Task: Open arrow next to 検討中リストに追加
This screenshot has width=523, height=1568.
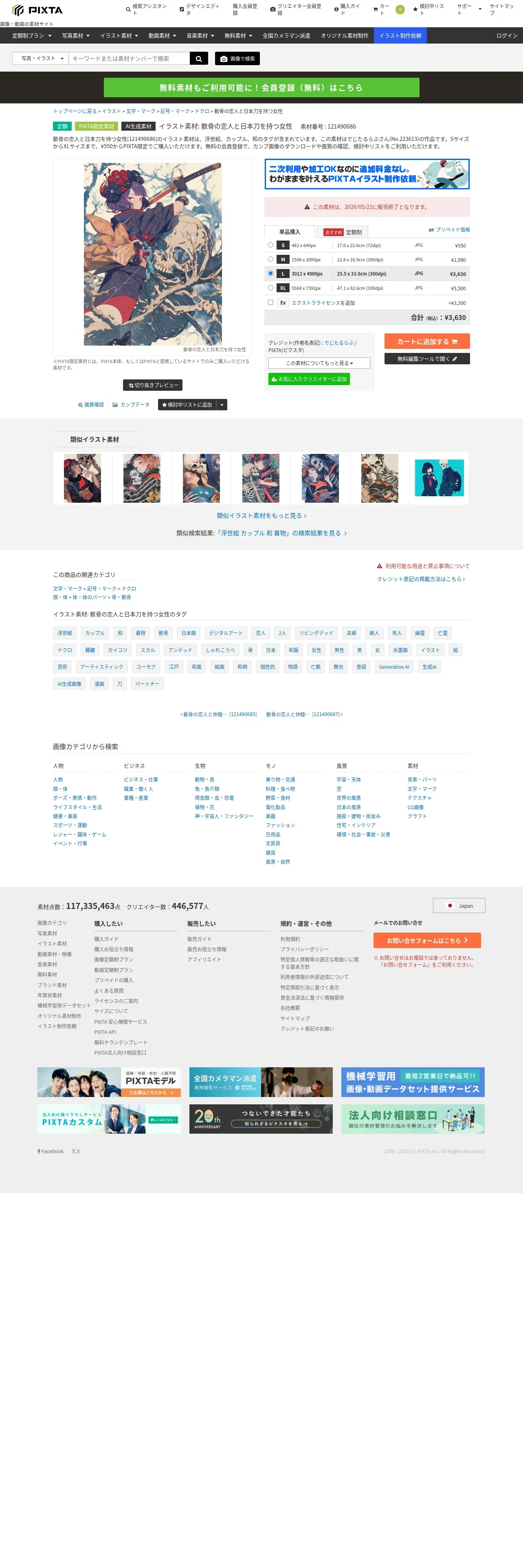Action: [x=222, y=405]
